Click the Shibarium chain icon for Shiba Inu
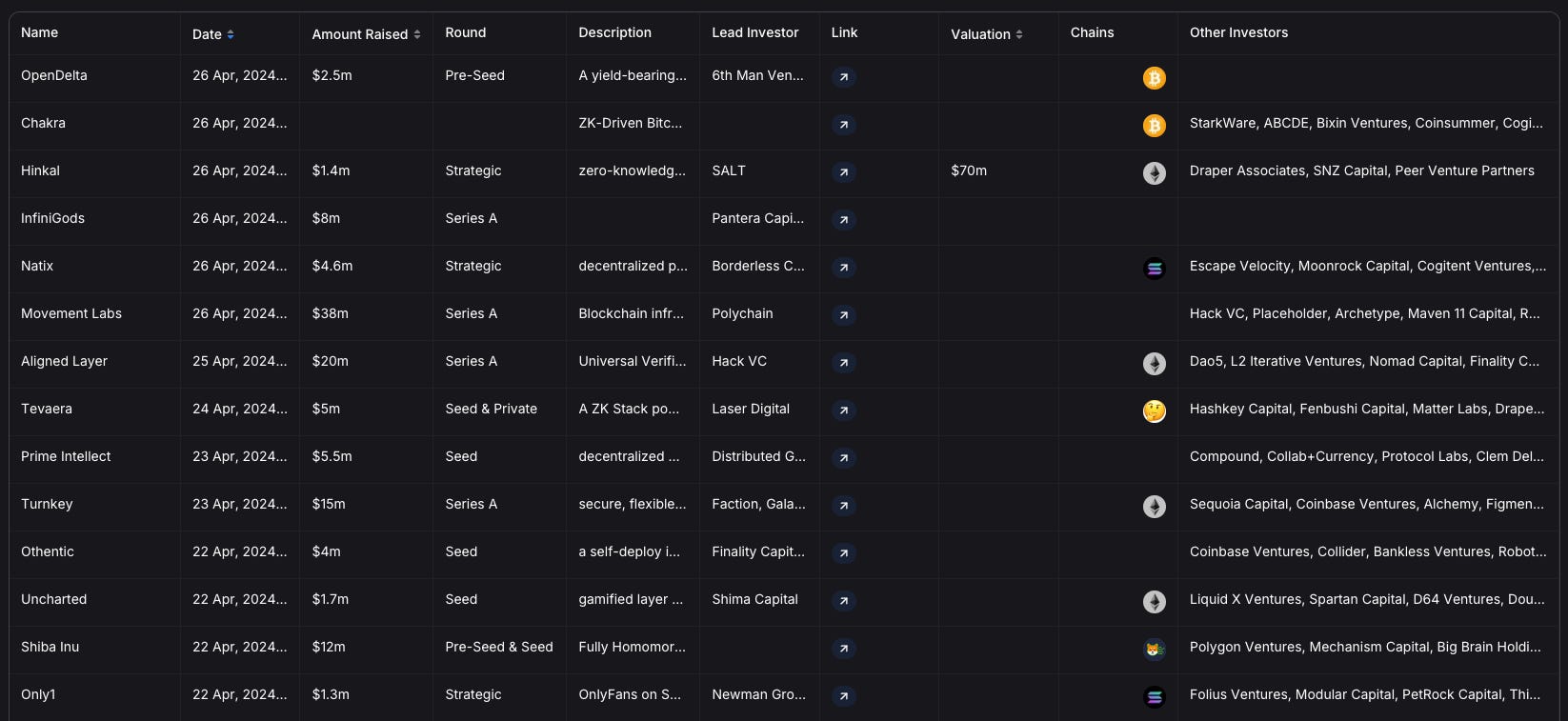Image resolution: width=1568 pixels, height=721 pixels. (1155, 650)
